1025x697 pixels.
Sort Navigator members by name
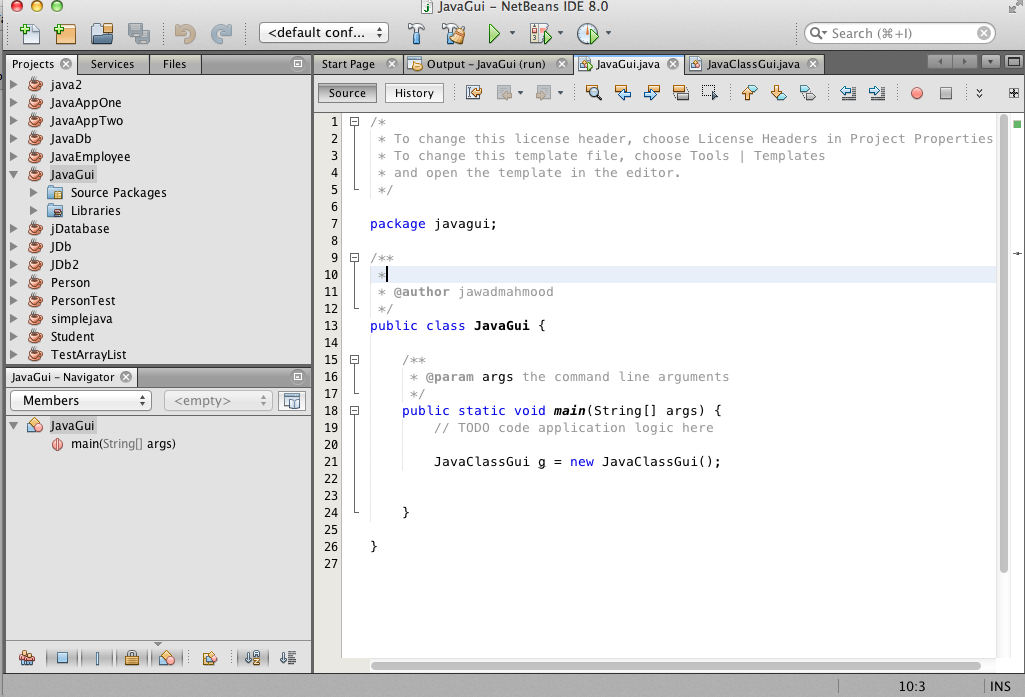[253, 658]
